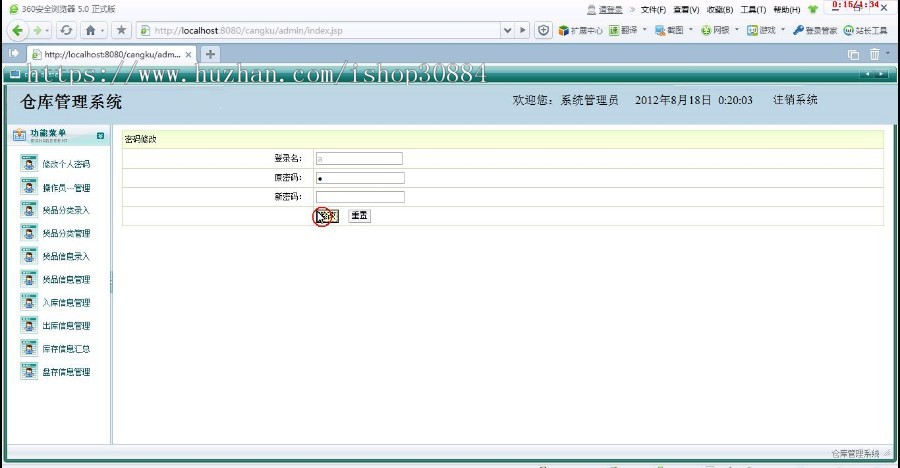Open a new tab with plus button
Image resolution: width=900 pixels, height=468 pixels.
click(x=211, y=54)
